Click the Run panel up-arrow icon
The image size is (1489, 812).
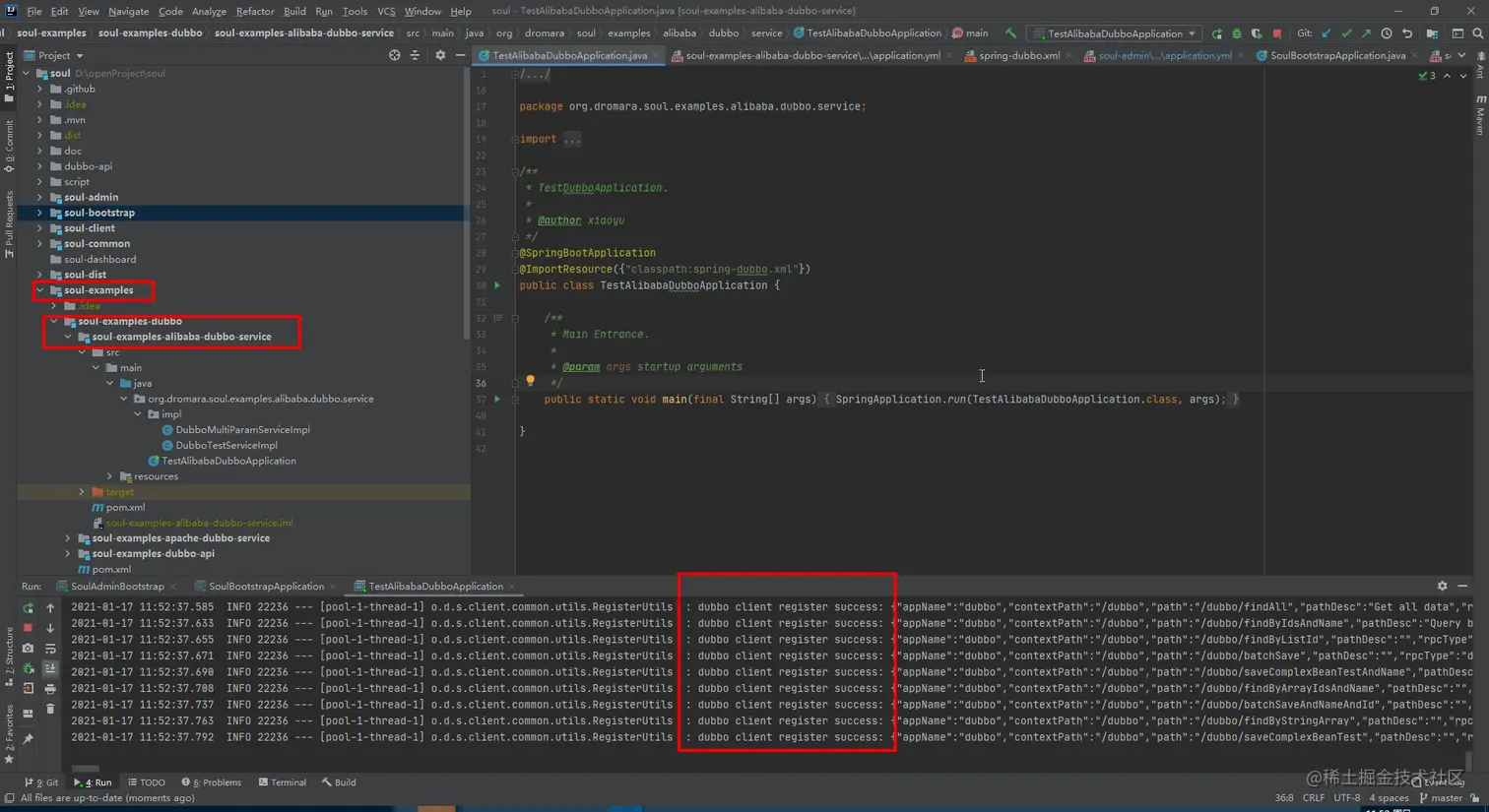point(50,608)
